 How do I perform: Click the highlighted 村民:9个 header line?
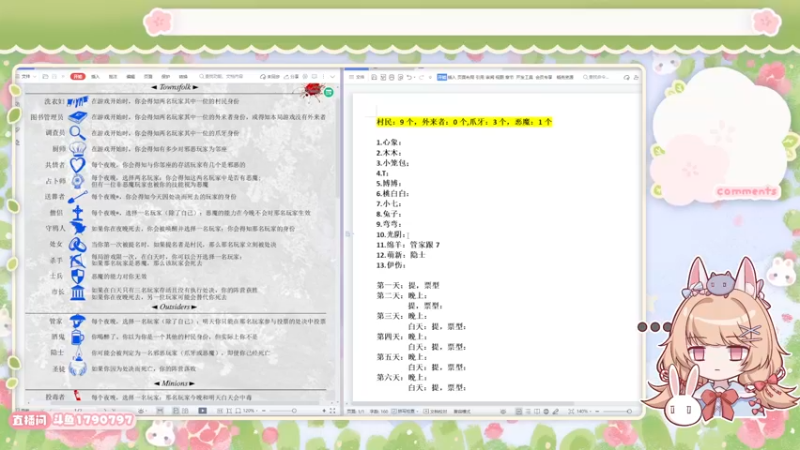pos(464,122)
